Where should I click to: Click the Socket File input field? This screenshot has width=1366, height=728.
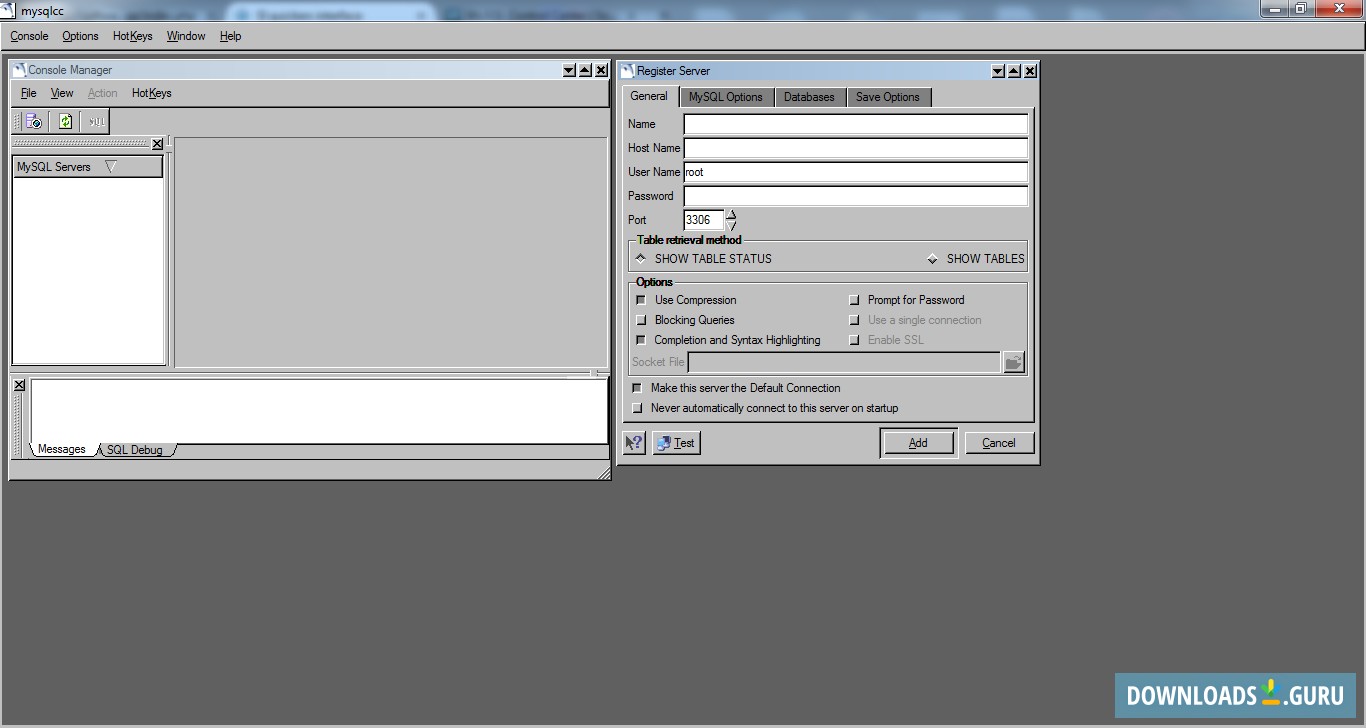point(845,362)
